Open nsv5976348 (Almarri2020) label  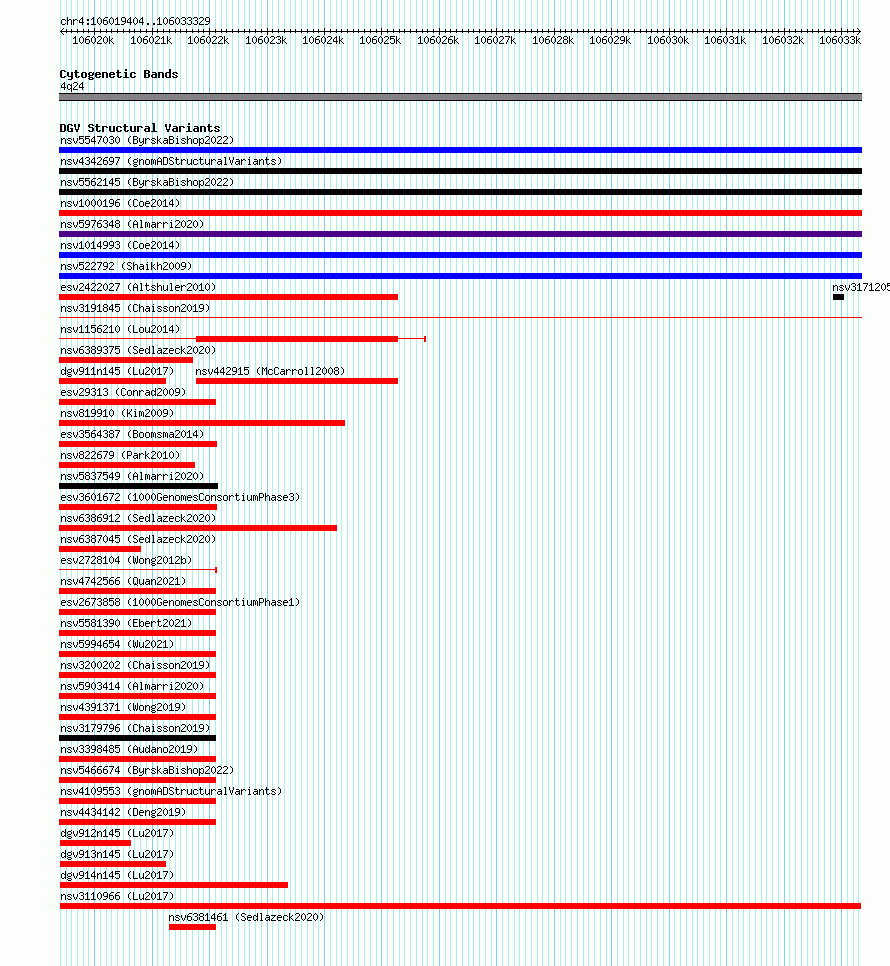click(x=132, y=224)
